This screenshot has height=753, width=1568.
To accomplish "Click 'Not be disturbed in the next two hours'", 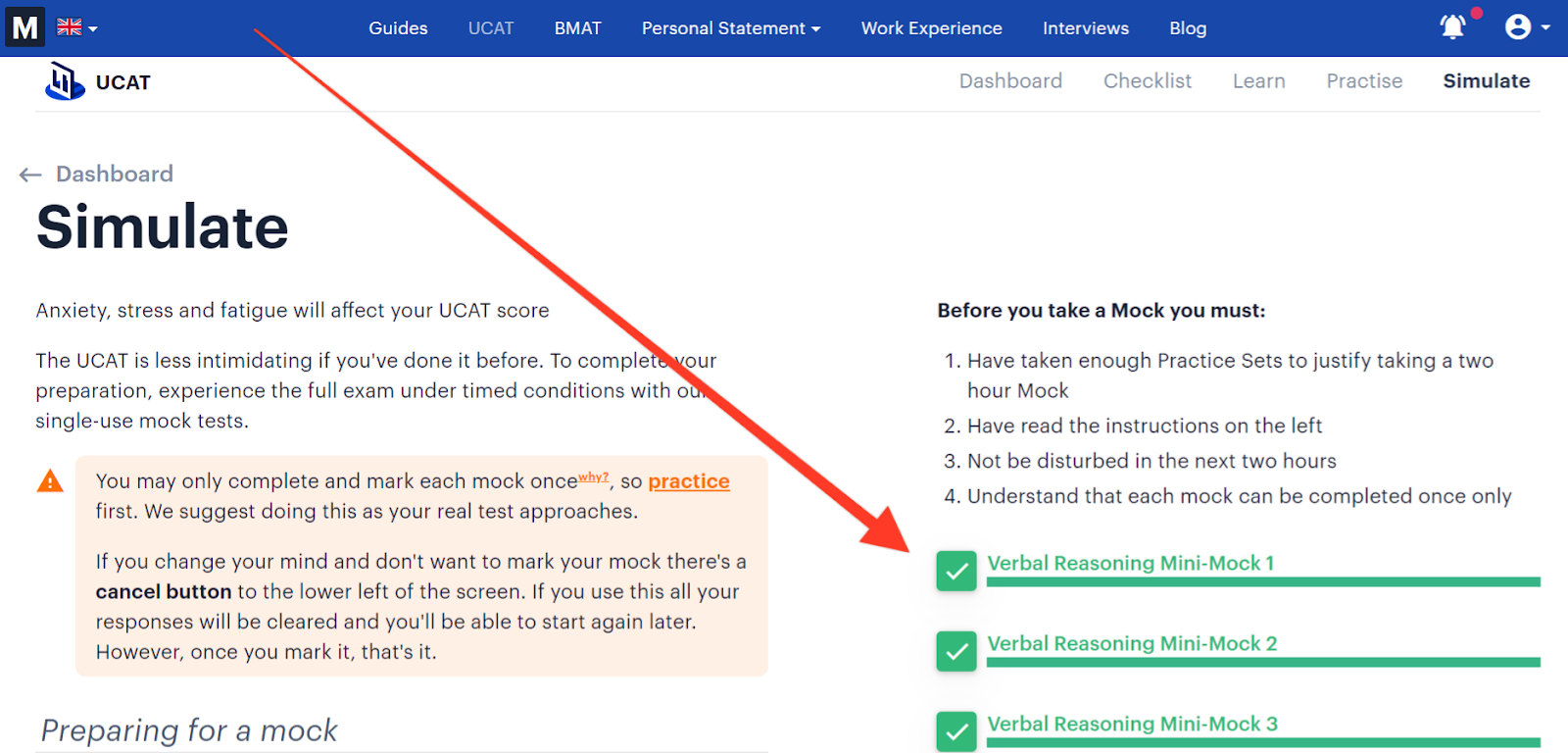I will click(x=1151, y=461).
